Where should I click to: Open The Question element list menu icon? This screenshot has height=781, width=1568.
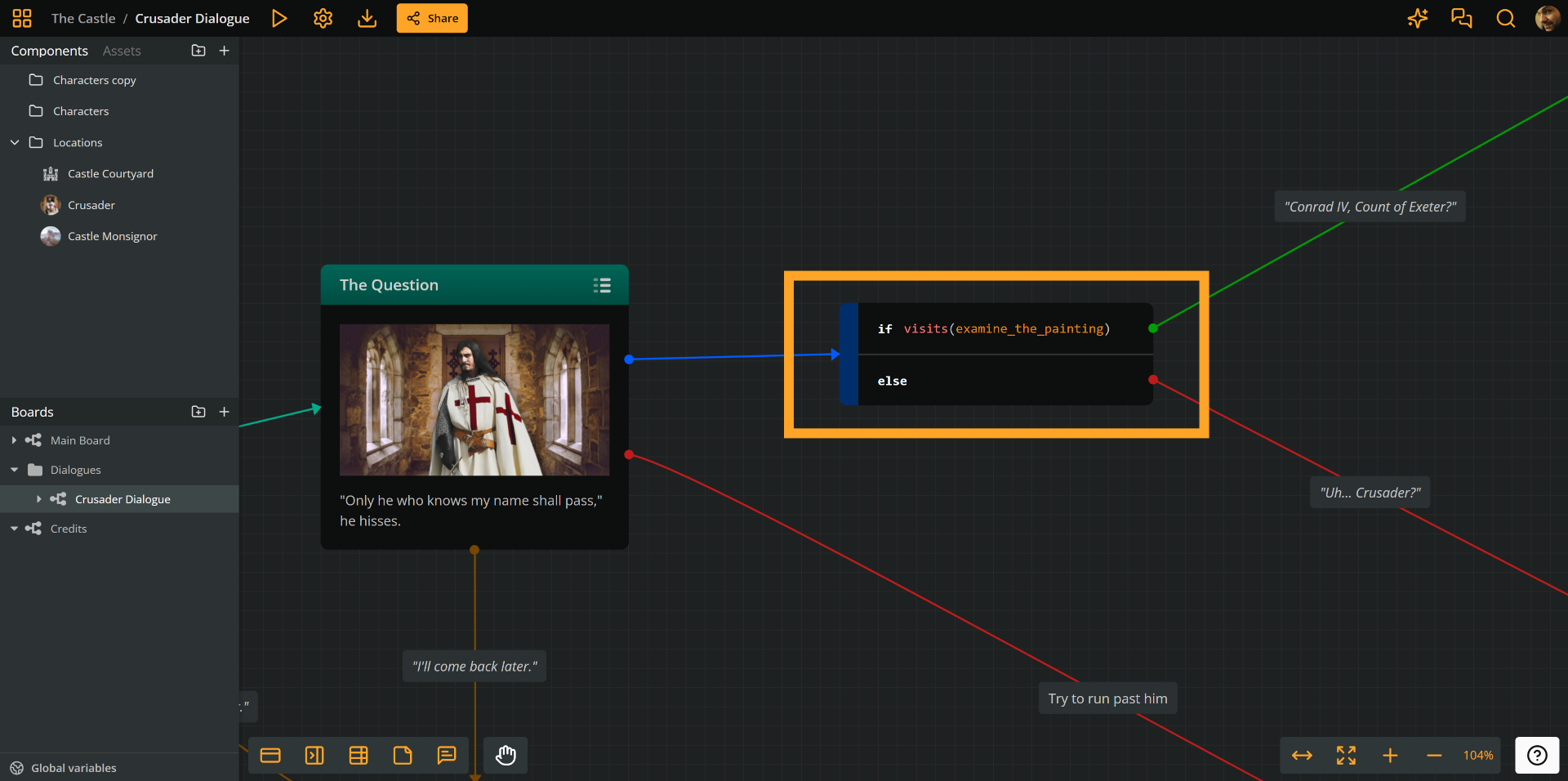click(602, 285)
